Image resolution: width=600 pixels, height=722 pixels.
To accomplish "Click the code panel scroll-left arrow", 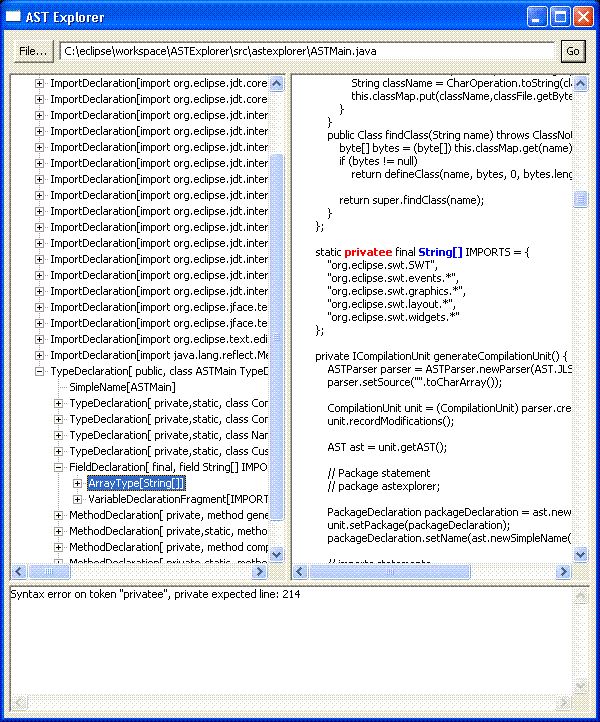I will click(x=300, y=572).
